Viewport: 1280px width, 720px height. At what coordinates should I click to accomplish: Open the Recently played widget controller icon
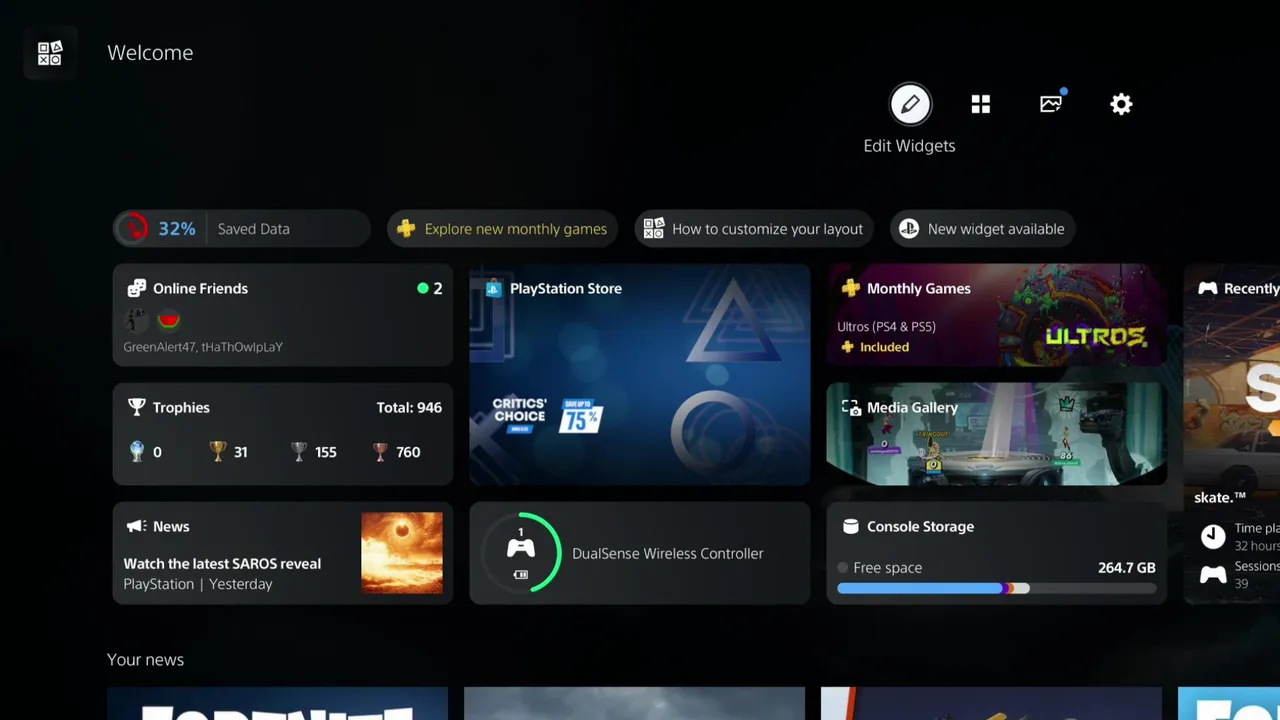coord(1208,288)
